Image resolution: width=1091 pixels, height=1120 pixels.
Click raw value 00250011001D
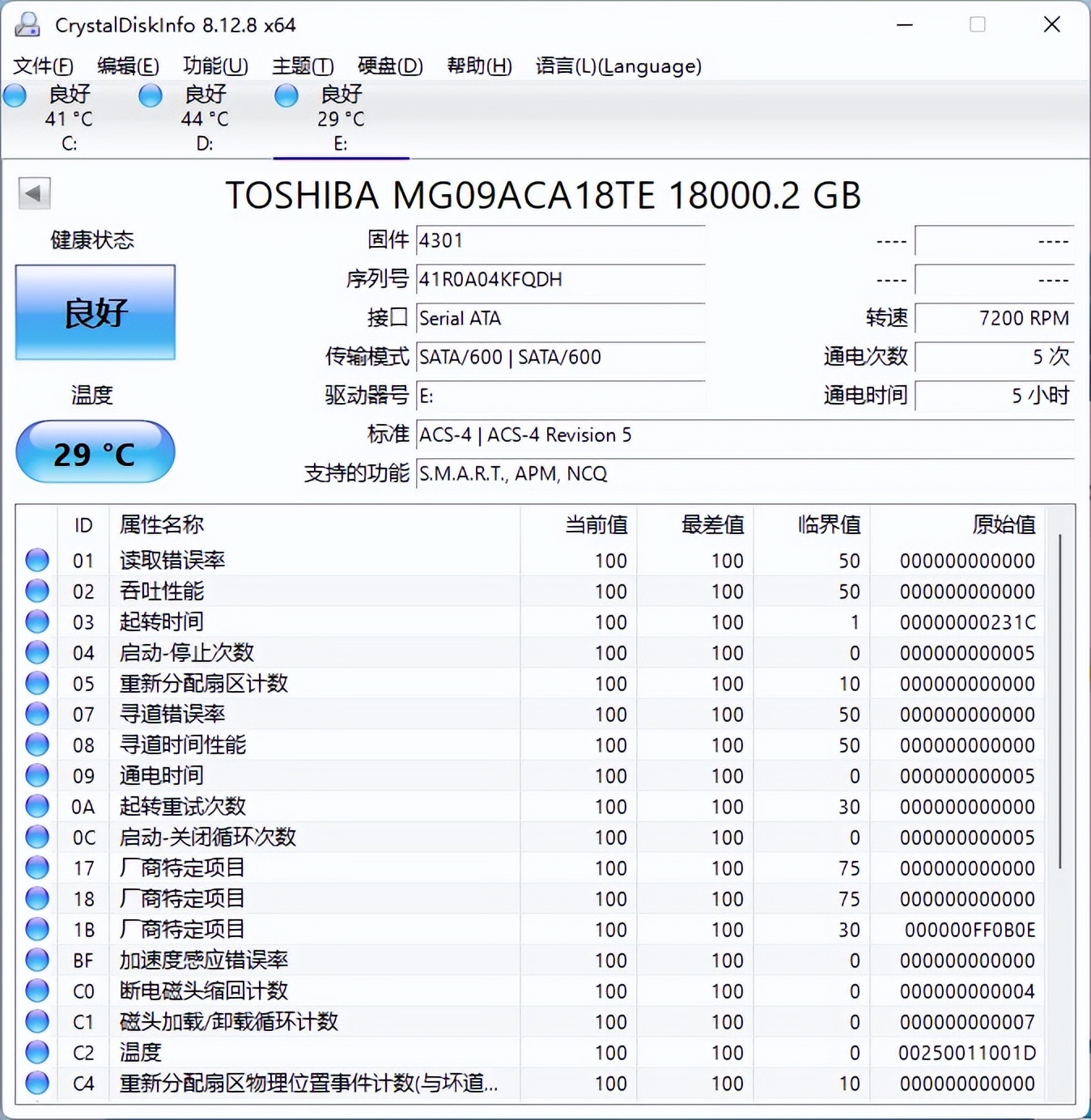click(x=967, y=1053)
